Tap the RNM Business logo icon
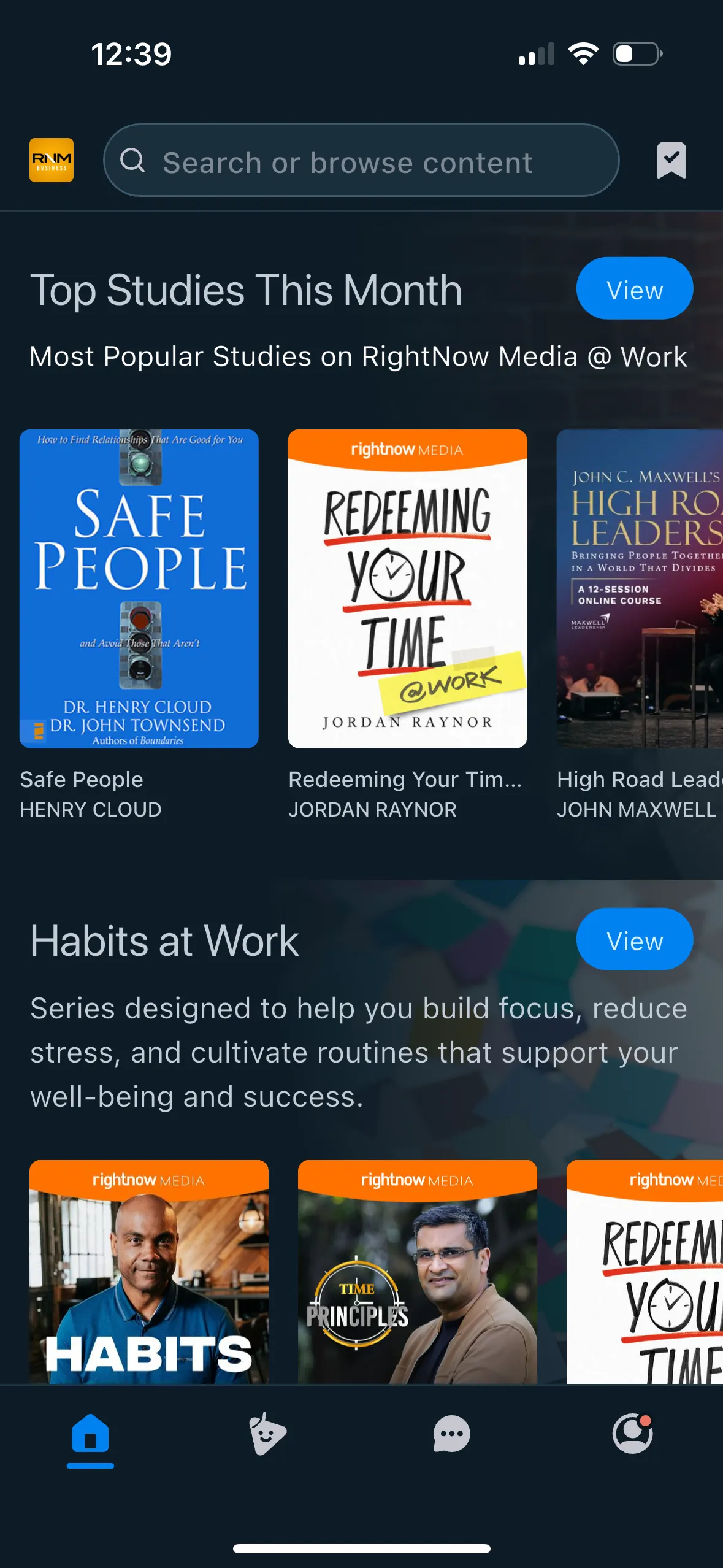Screen dimensions: 723x1568 (52, 160)
